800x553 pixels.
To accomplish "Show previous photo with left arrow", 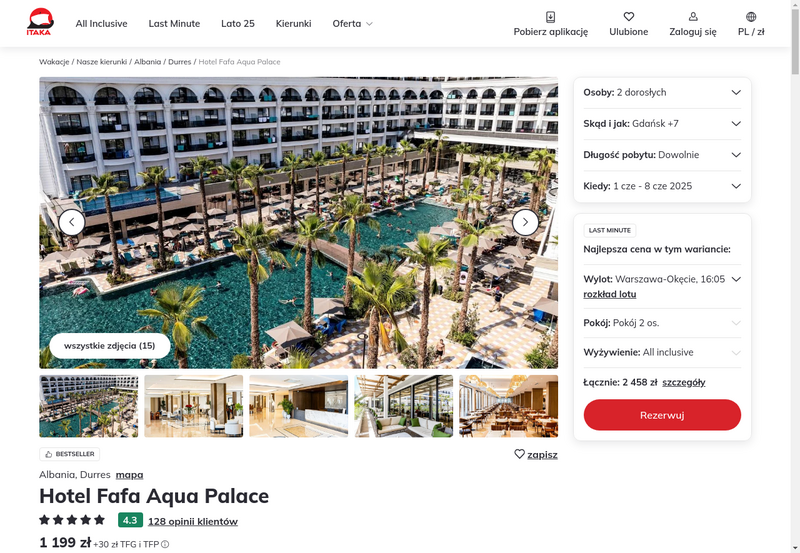I will click(x=71, y=222).
